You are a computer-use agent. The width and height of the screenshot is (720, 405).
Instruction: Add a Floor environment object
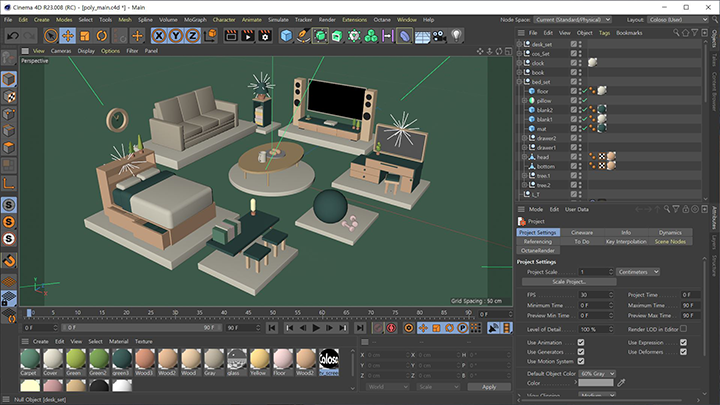pyautogui.click(x=422, y=36)
